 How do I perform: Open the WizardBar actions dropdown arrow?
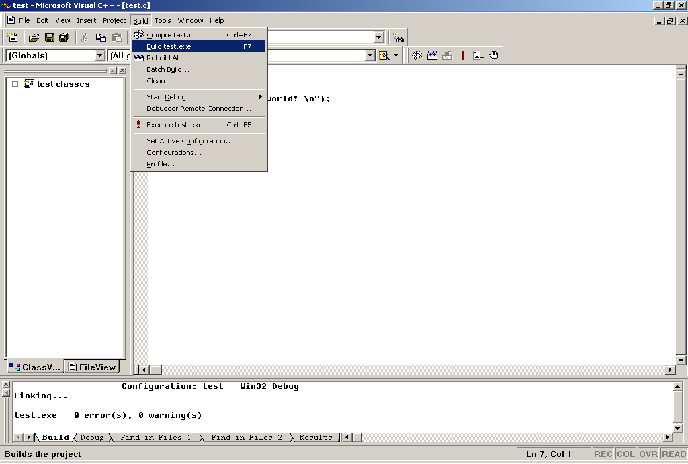[396, 55]
